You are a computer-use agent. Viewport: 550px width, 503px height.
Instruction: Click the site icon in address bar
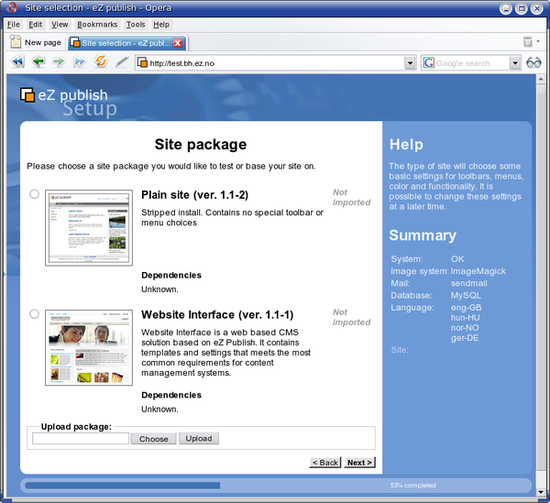pyautogui.click(x=142, y=63)
